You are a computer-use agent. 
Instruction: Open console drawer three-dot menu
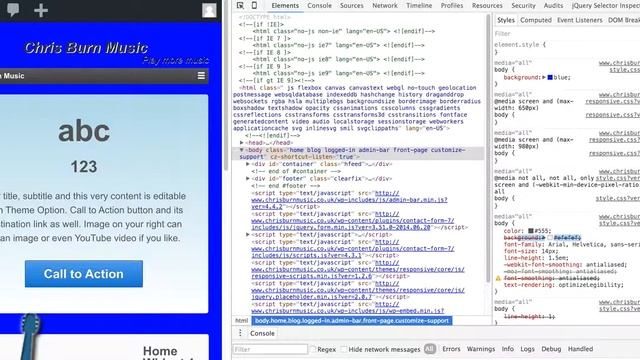240,333
